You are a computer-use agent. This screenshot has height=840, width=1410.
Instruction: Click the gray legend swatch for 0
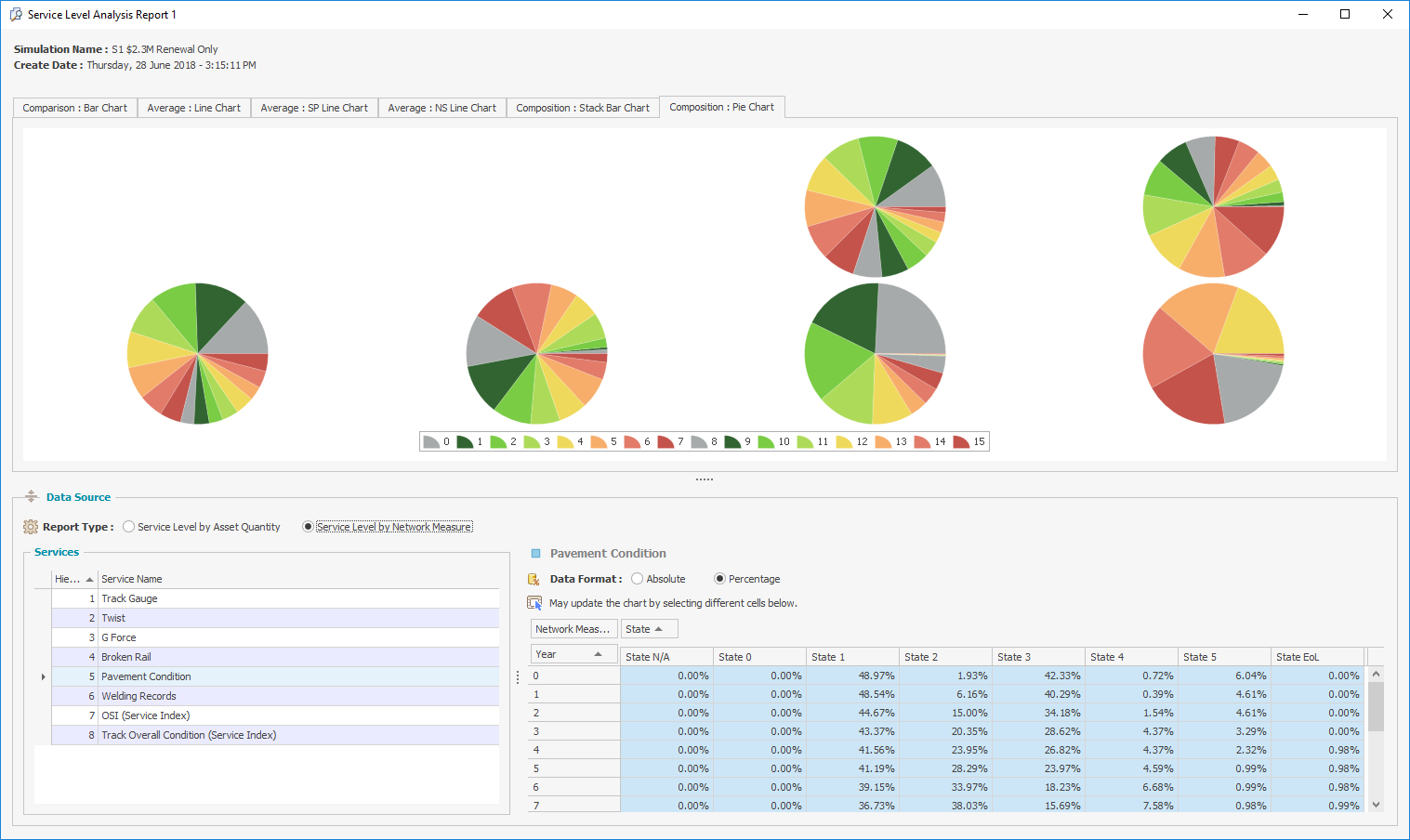[x=431, y=442]
